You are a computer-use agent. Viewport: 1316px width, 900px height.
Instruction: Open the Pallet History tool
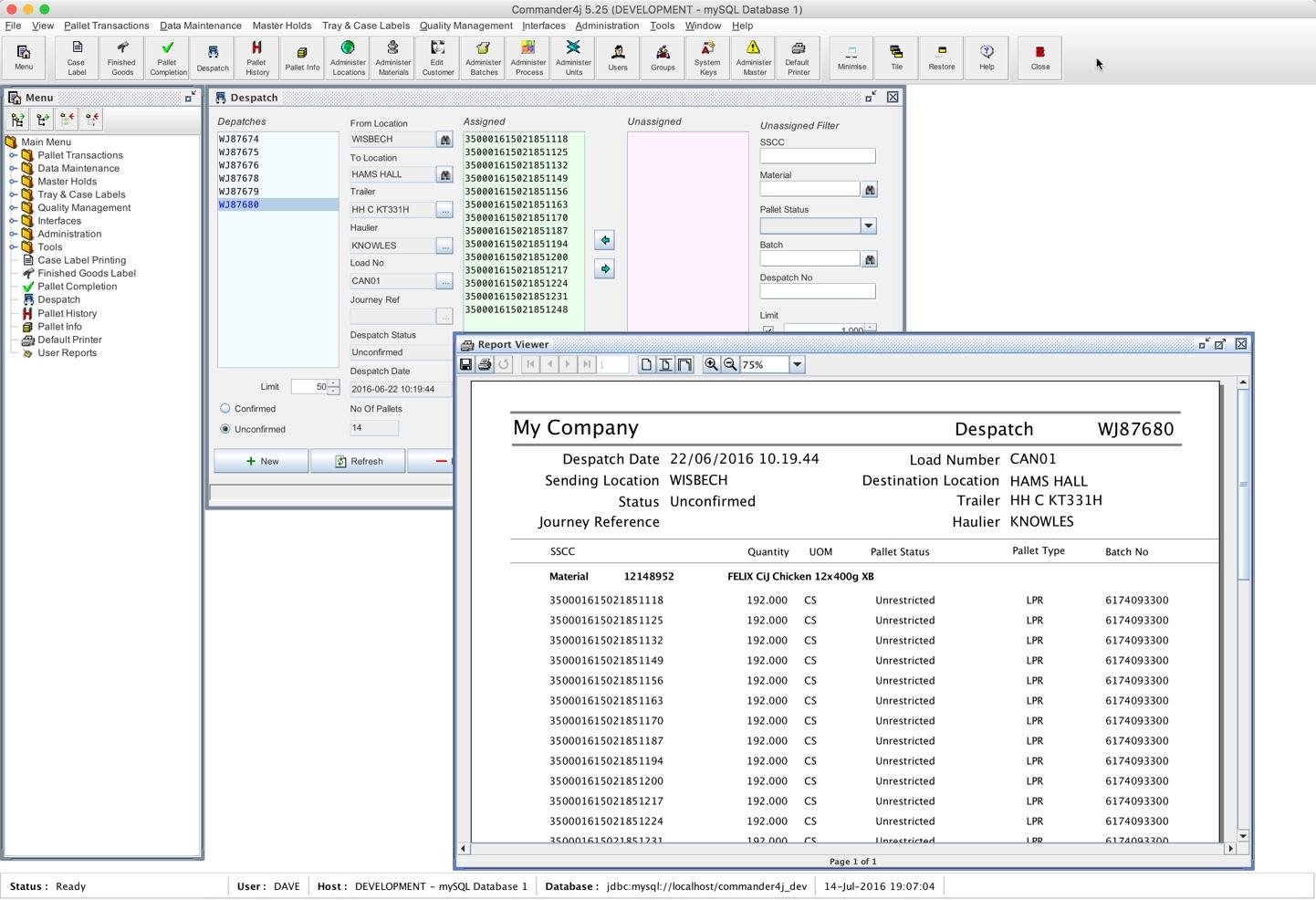point(256,58)
